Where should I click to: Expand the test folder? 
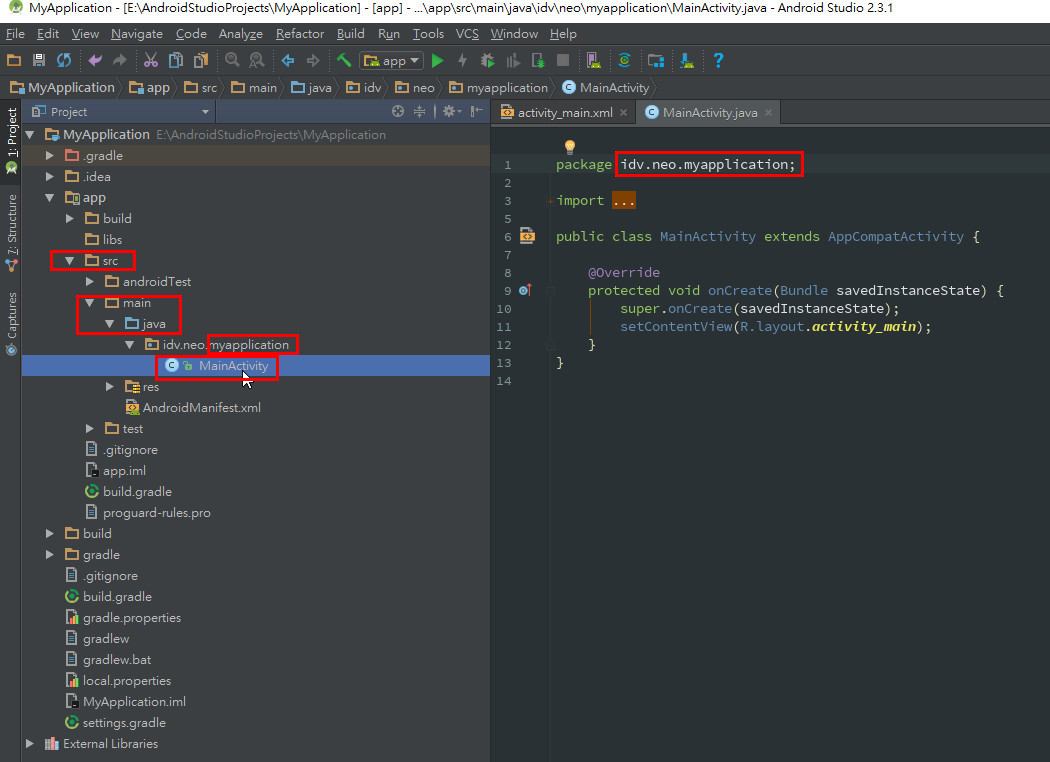tap(90, 429)
